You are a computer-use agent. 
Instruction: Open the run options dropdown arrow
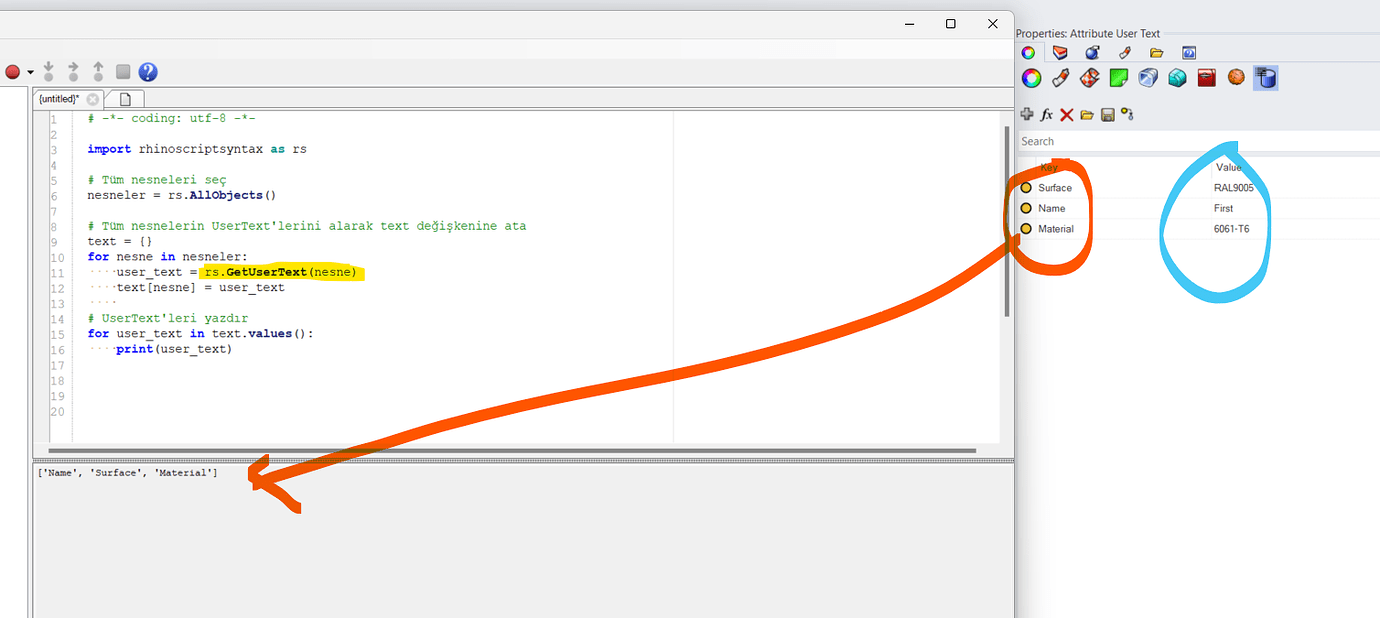click(29, 72)
